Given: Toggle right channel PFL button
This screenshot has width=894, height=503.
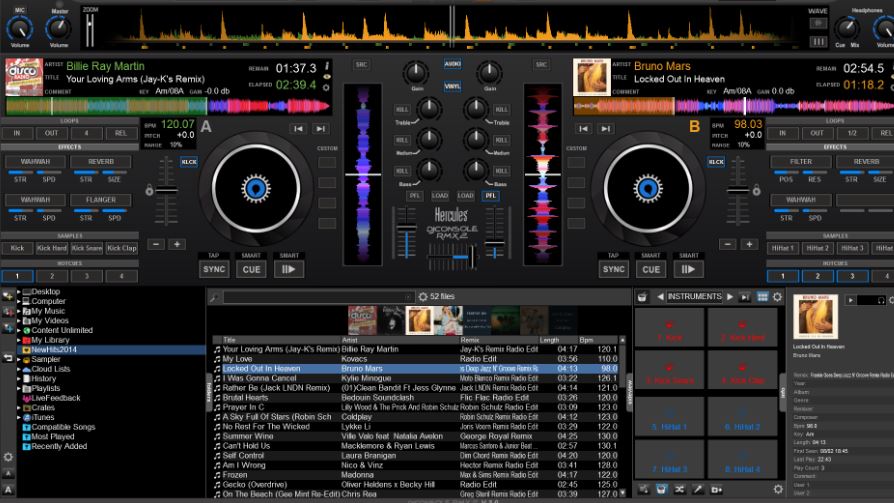Looking at the screenshot, I should tap(490, 196).
